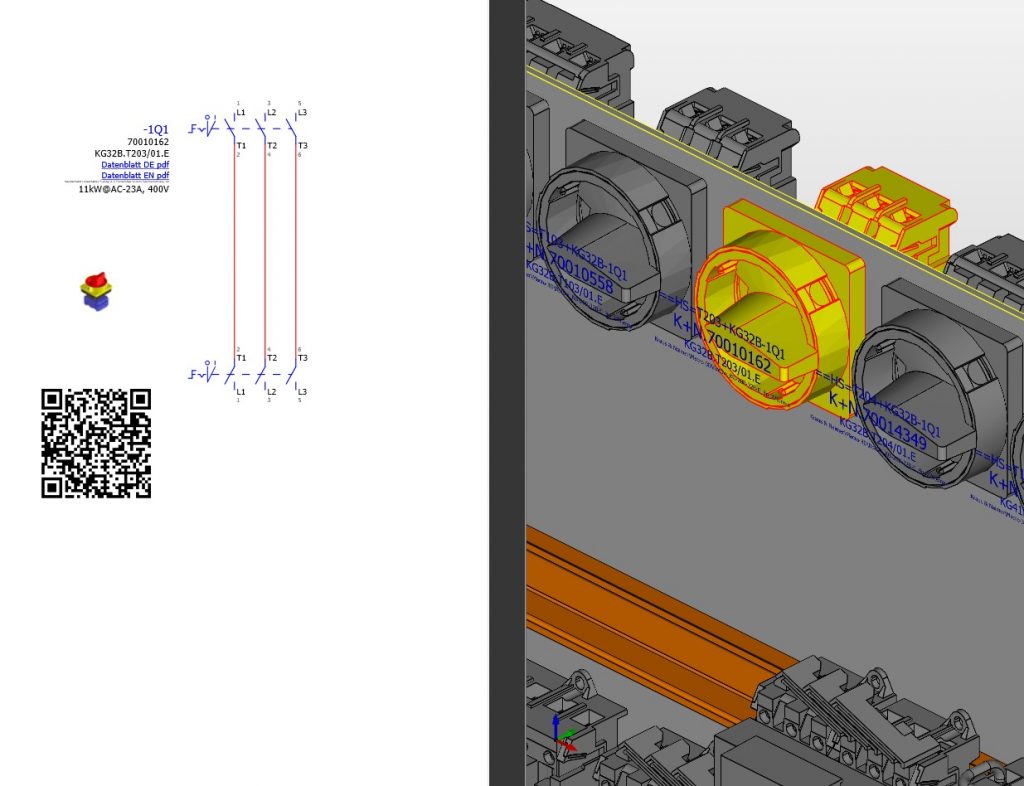Click the top L1 terminal label
This screenshot has width=1024, height=786.
pyautogui.click(x=241, y=113)
